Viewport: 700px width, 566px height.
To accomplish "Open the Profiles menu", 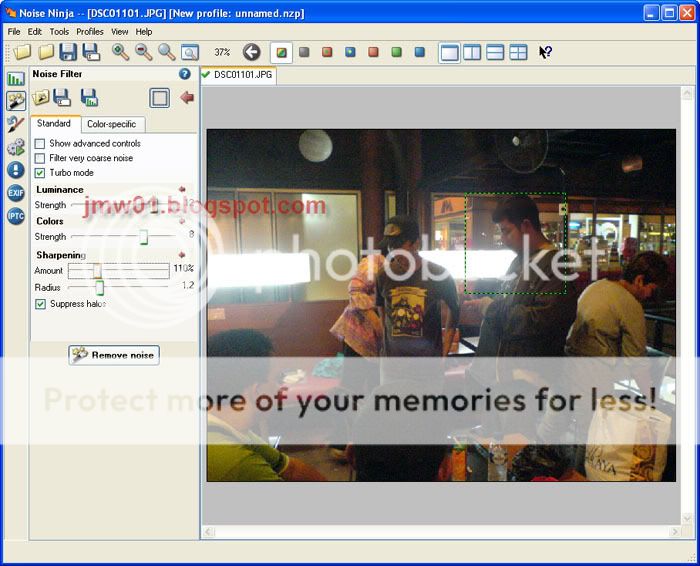I will pyautogui.click(x=90, y=32).
